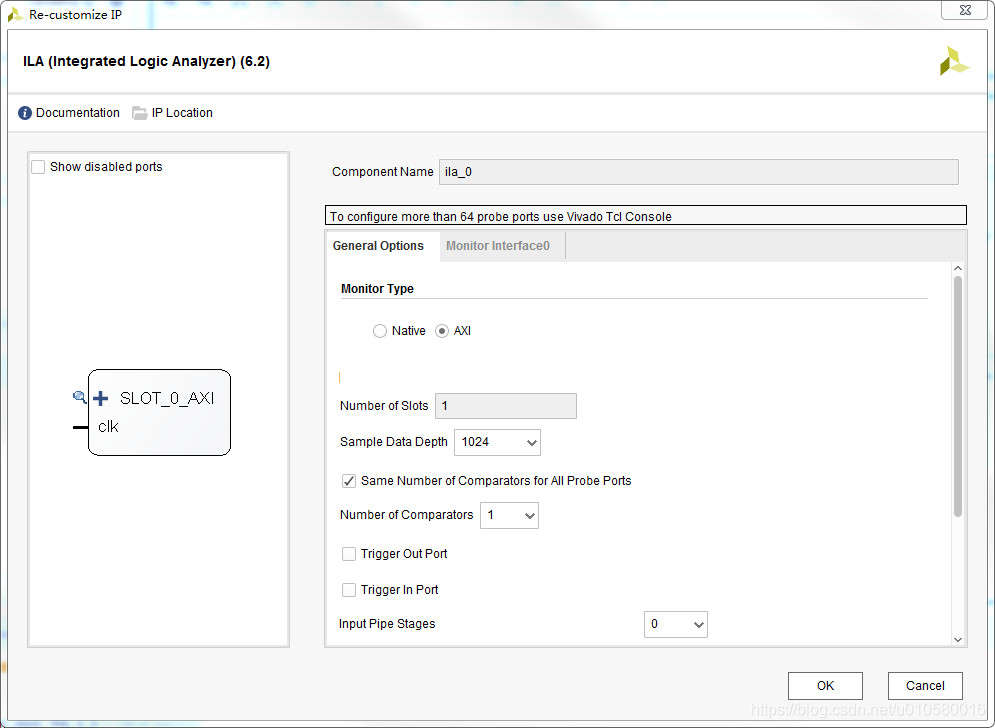The width and height of the screenshot is (995, 728).
Task: Click the Monitor Type heading
Action: point(378,289)
